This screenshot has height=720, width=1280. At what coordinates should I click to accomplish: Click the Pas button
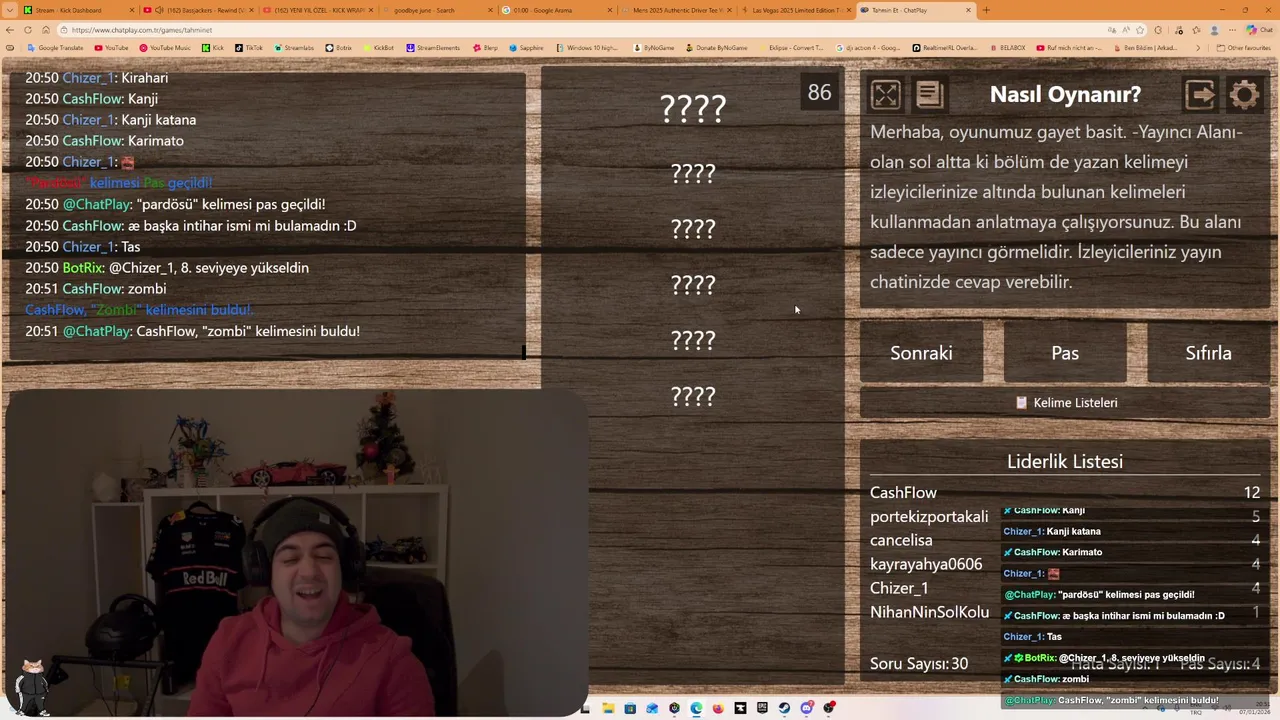(x=1065, y=353)
